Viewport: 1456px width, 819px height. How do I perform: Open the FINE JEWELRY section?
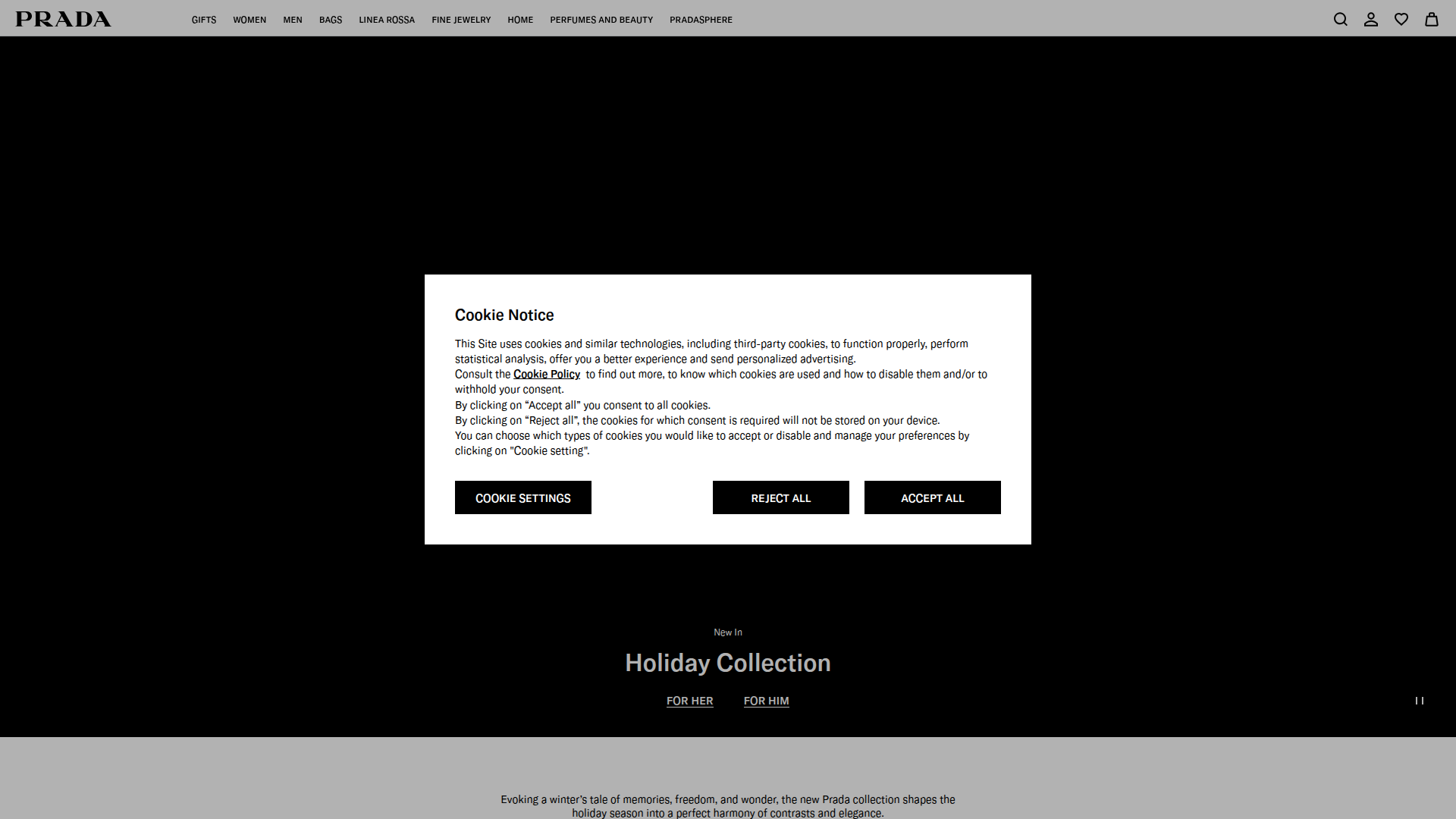(x=461, y=19)
